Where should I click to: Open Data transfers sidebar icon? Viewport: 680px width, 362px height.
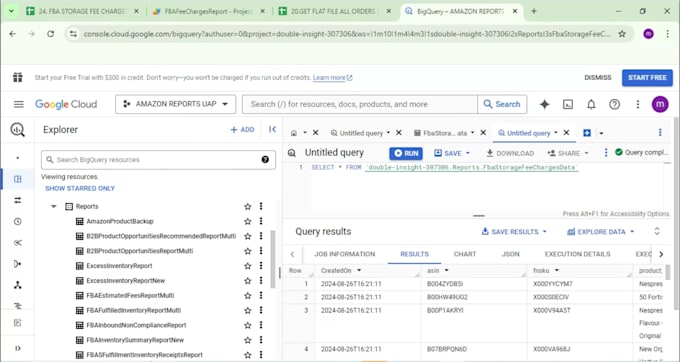(x=18, y=200)
